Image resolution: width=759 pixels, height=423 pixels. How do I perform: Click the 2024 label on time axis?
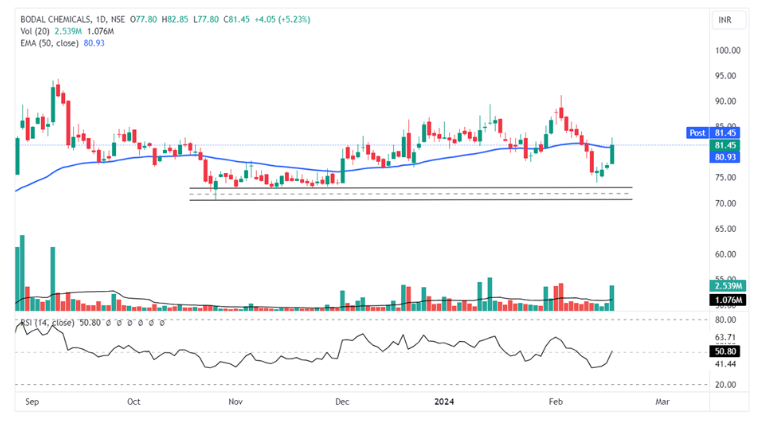[x=445, y=401]
